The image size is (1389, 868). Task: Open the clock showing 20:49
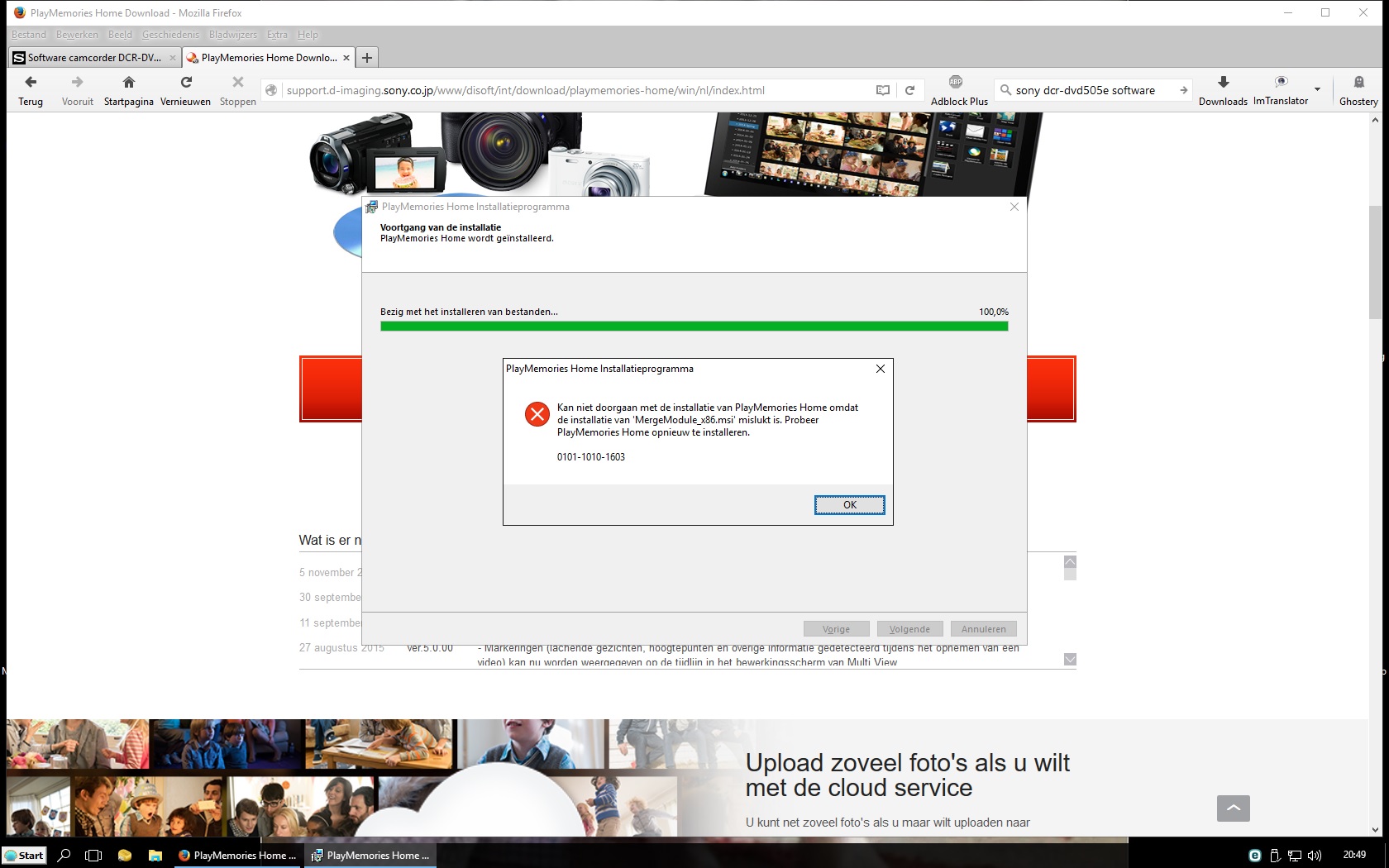(1354, 855)
